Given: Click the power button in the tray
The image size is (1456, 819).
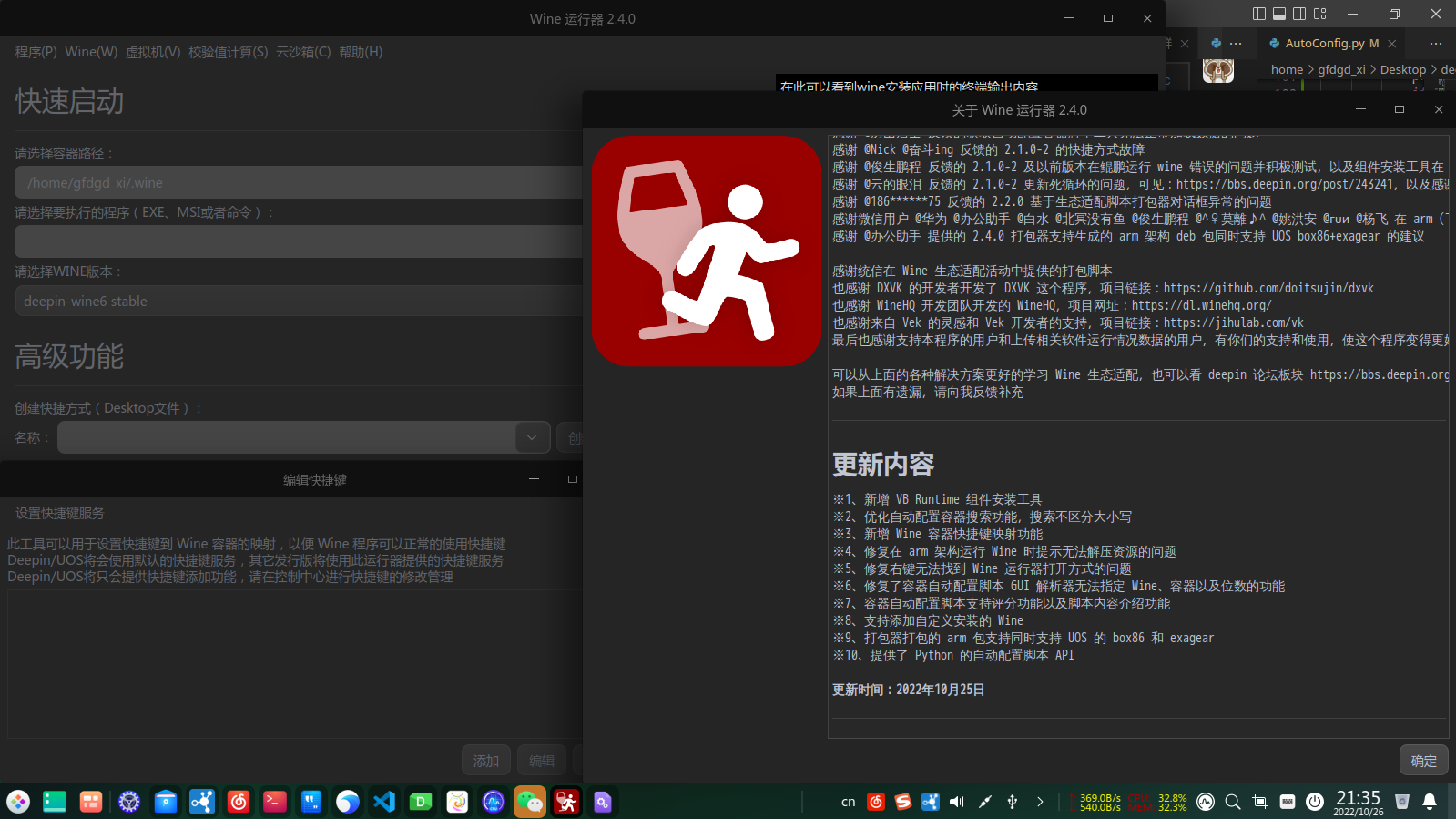Looking at the screenshot, I should click(x=1315, y=802).
